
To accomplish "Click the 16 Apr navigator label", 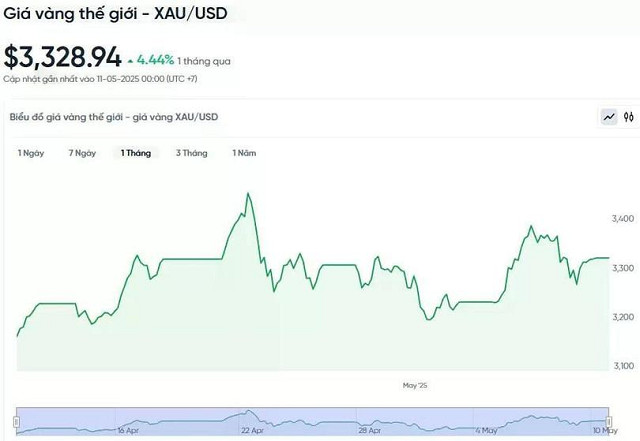I will (128, 430).
